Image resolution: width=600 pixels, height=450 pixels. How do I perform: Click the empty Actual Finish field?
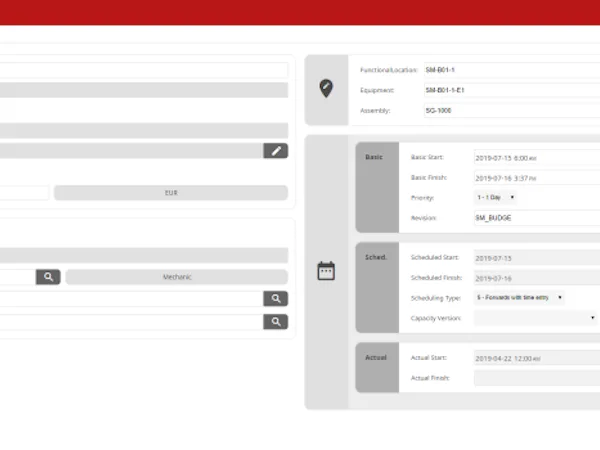(537, 378)
